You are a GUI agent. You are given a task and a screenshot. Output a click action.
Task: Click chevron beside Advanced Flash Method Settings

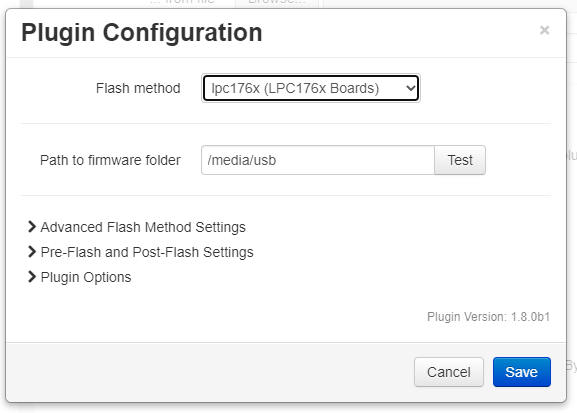pos(32,227)
